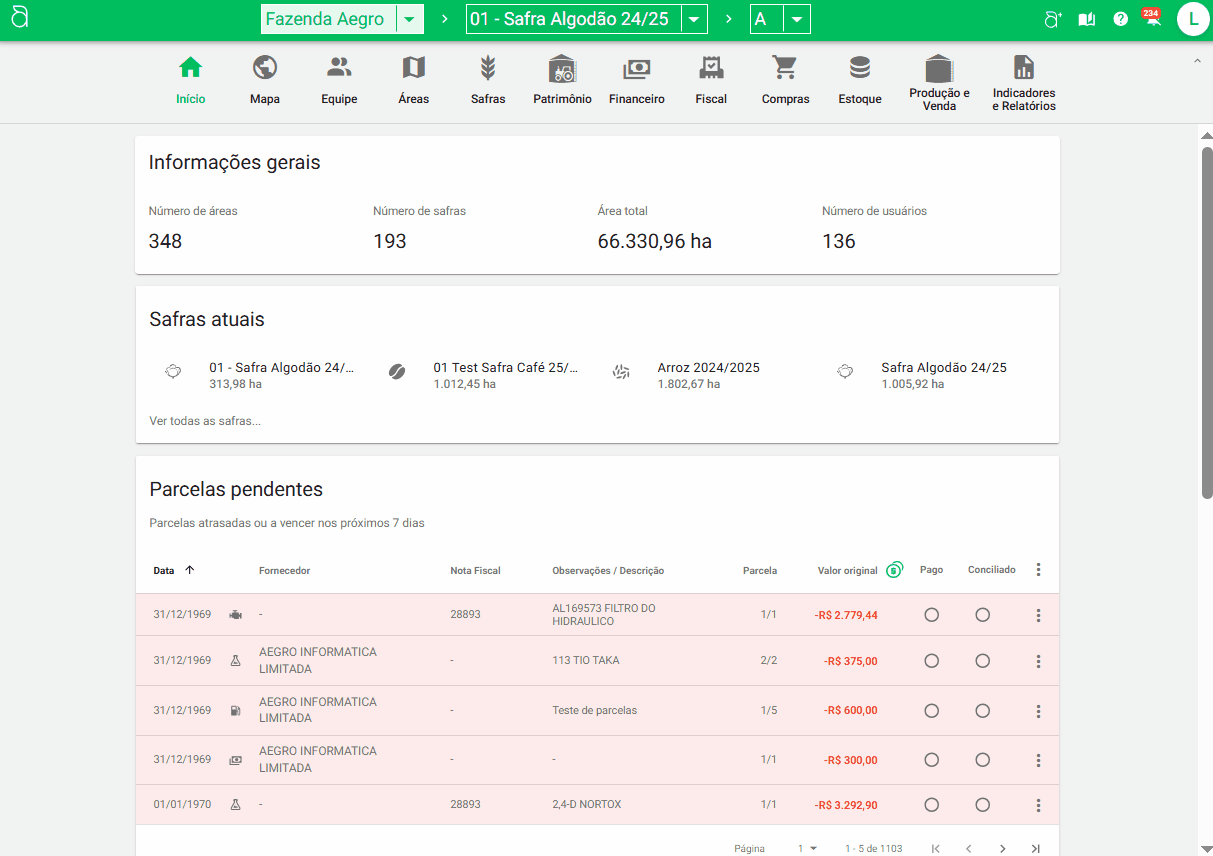Open the page number dropdown in pagination

807,848
